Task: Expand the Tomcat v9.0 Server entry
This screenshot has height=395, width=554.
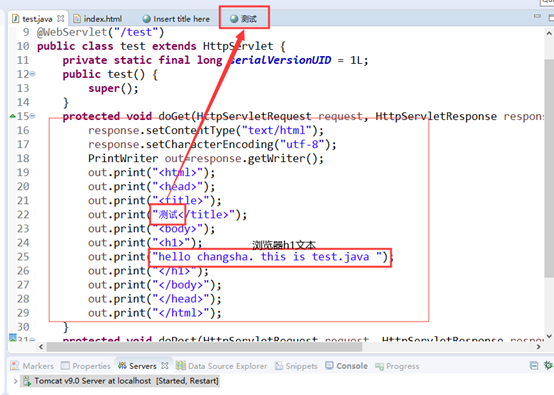Action: point(15,381)
